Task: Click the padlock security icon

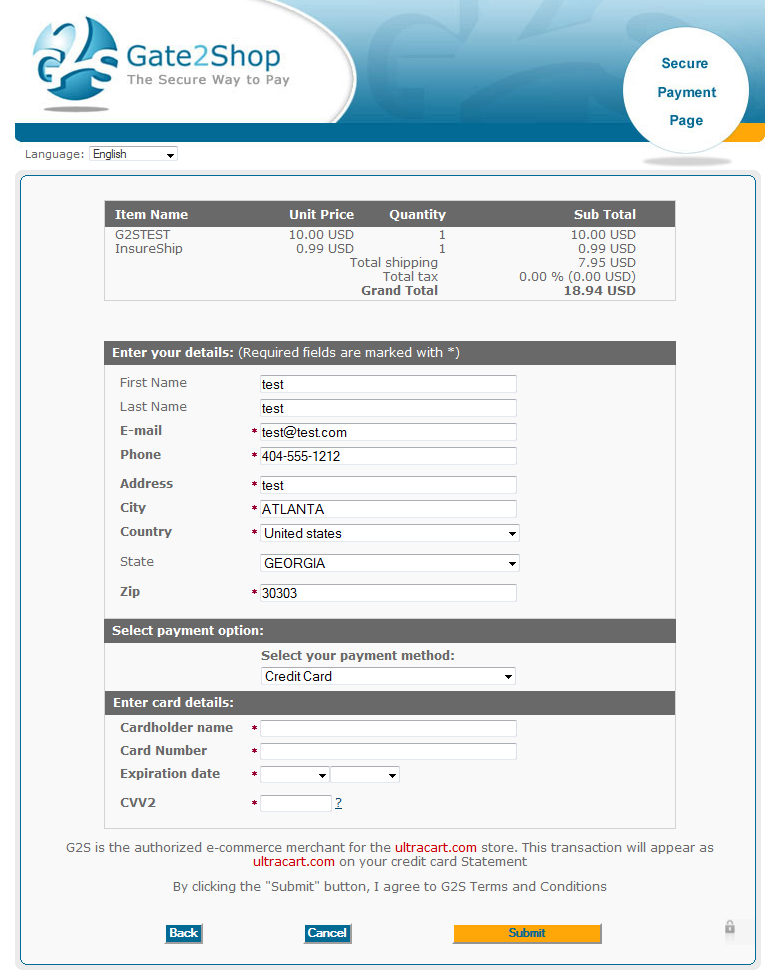Action: pyautogui.click(x=730, y=927)
